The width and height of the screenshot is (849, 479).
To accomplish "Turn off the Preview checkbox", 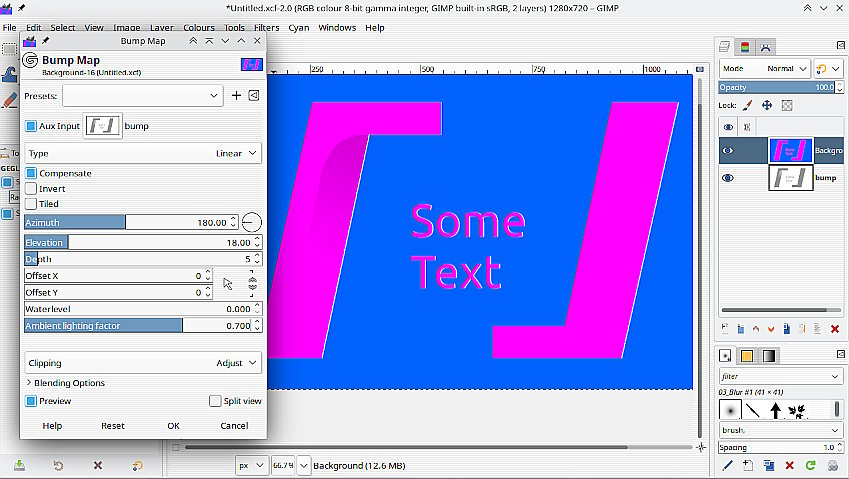I will point(31,401).
